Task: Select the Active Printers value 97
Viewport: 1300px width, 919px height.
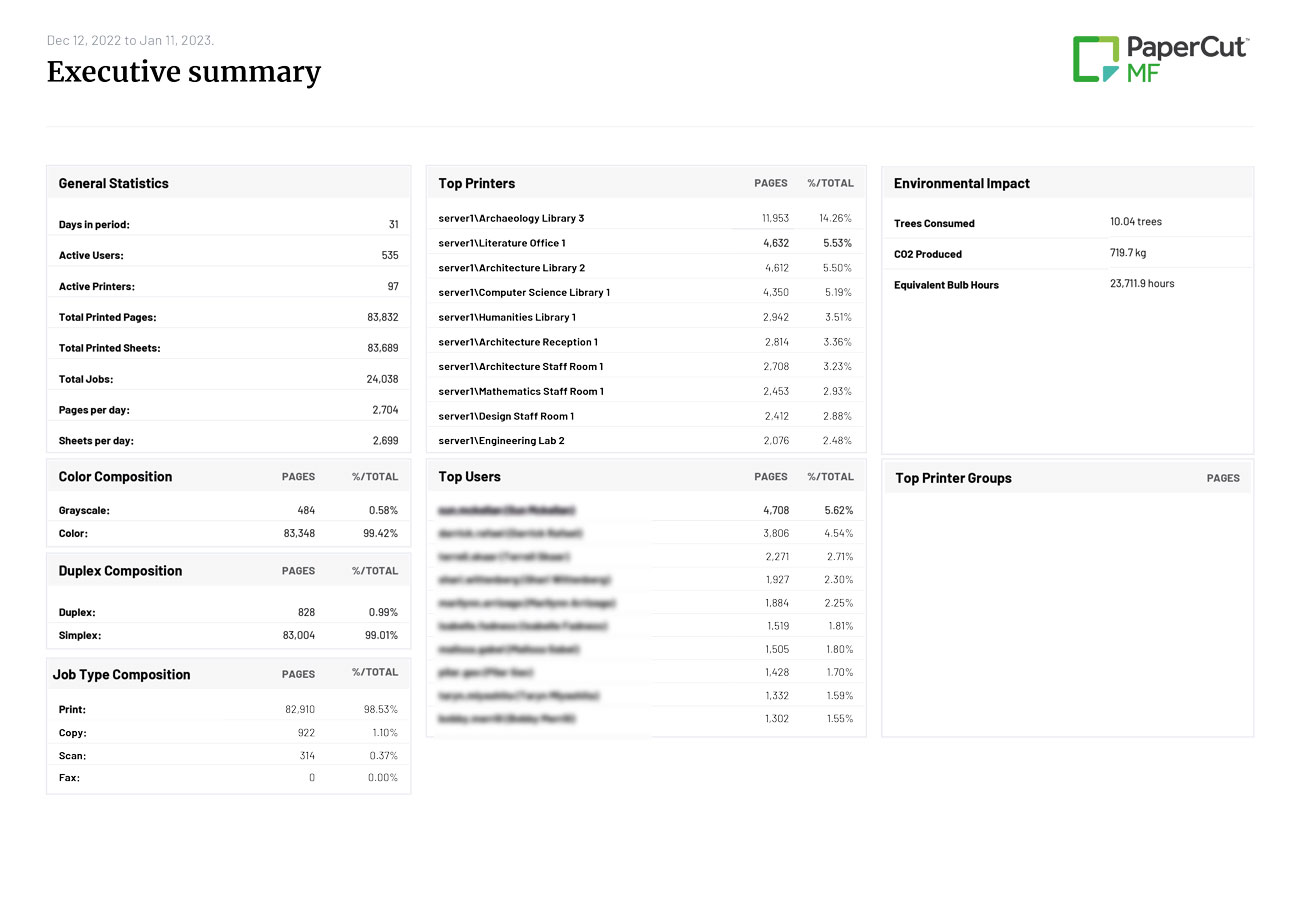Action: 392,287
